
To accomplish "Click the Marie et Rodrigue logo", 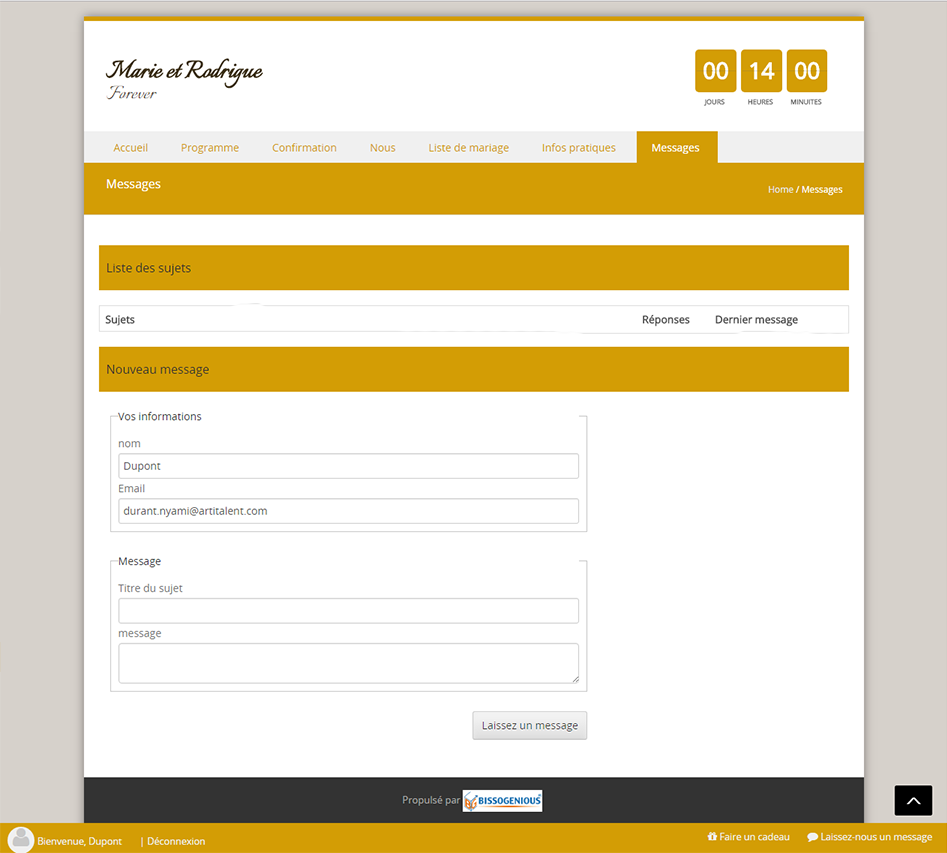I will pyautogui.click(x=184, y=79).
